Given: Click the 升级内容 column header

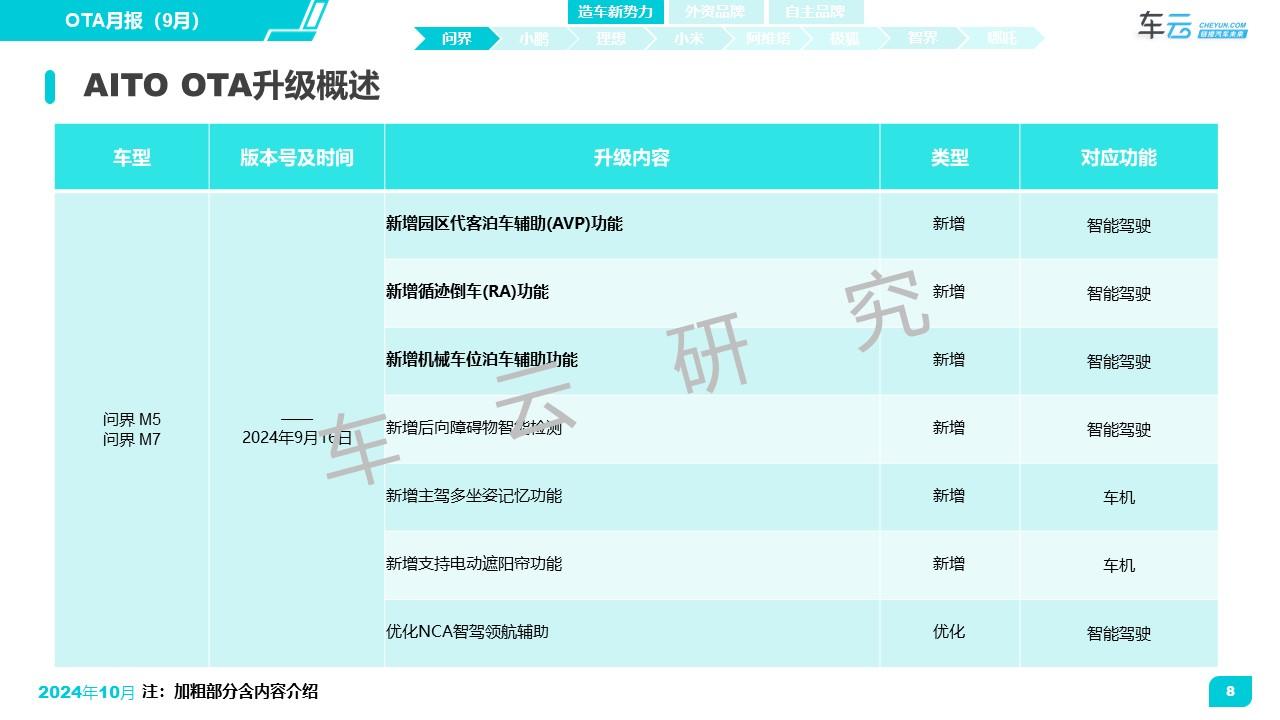Looking at the screenshot, I should click(x=632, y=157).
